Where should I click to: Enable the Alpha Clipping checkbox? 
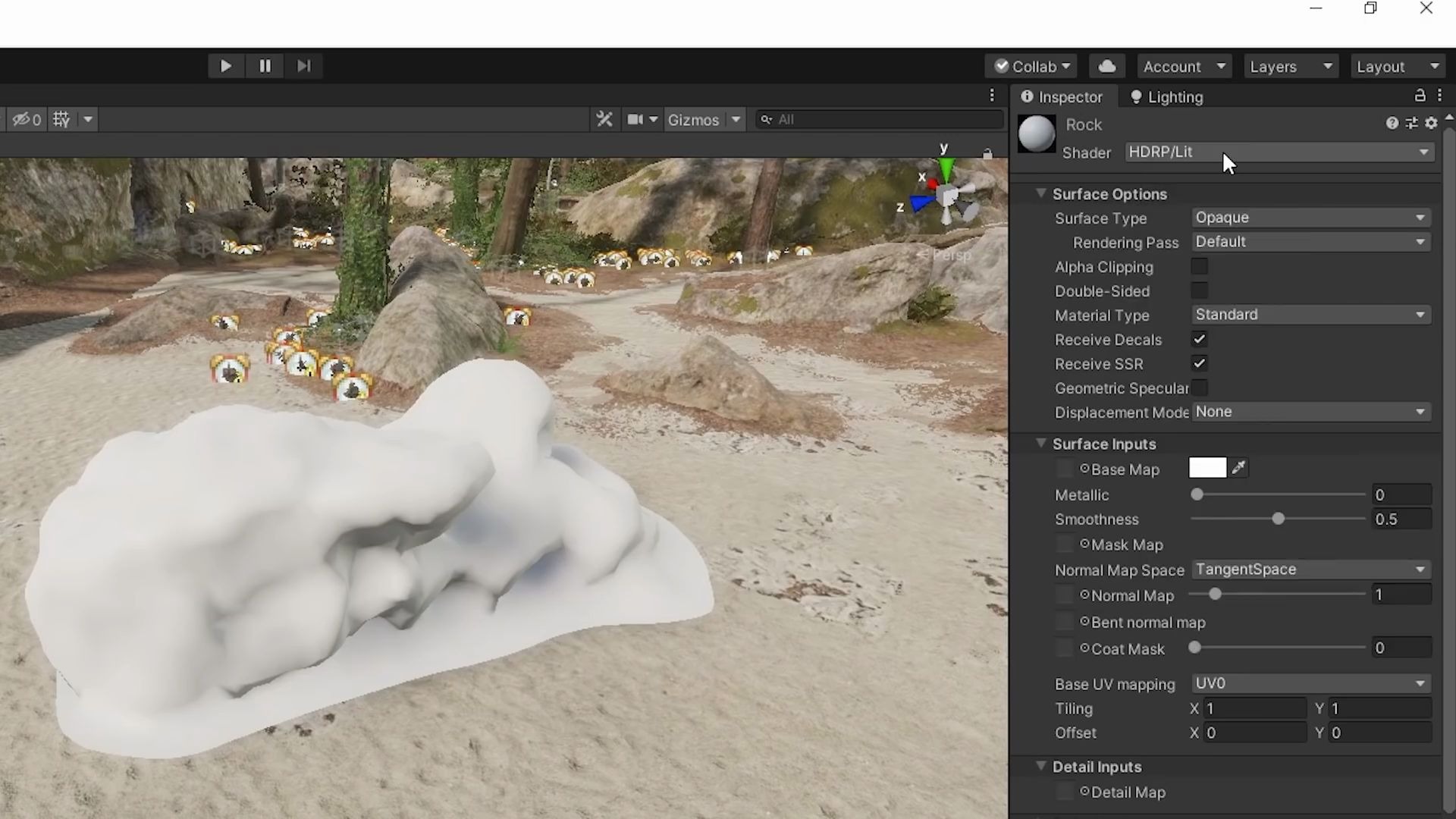click(1199, 266)
